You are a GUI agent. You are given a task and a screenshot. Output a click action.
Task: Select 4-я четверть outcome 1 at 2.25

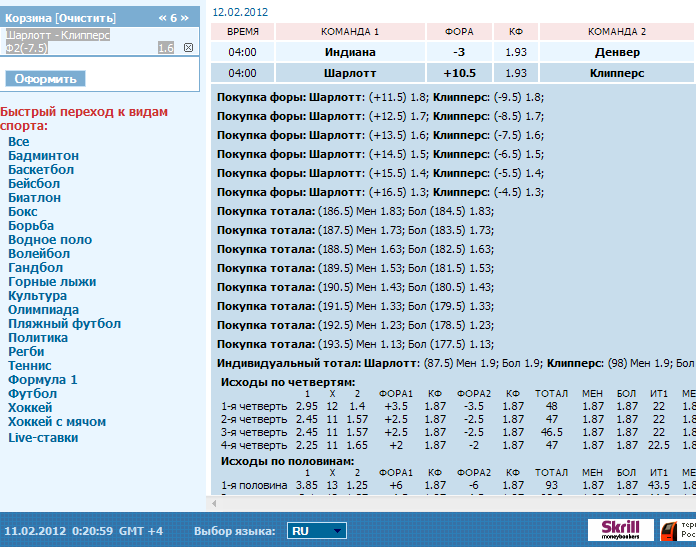point(307,445)
